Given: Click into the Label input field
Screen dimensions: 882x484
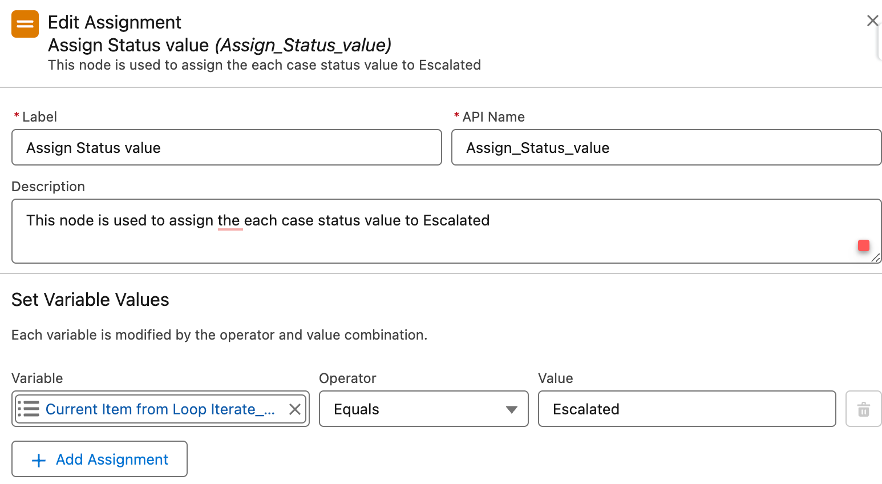Looking at the screenshot, I should click(227, 147).
